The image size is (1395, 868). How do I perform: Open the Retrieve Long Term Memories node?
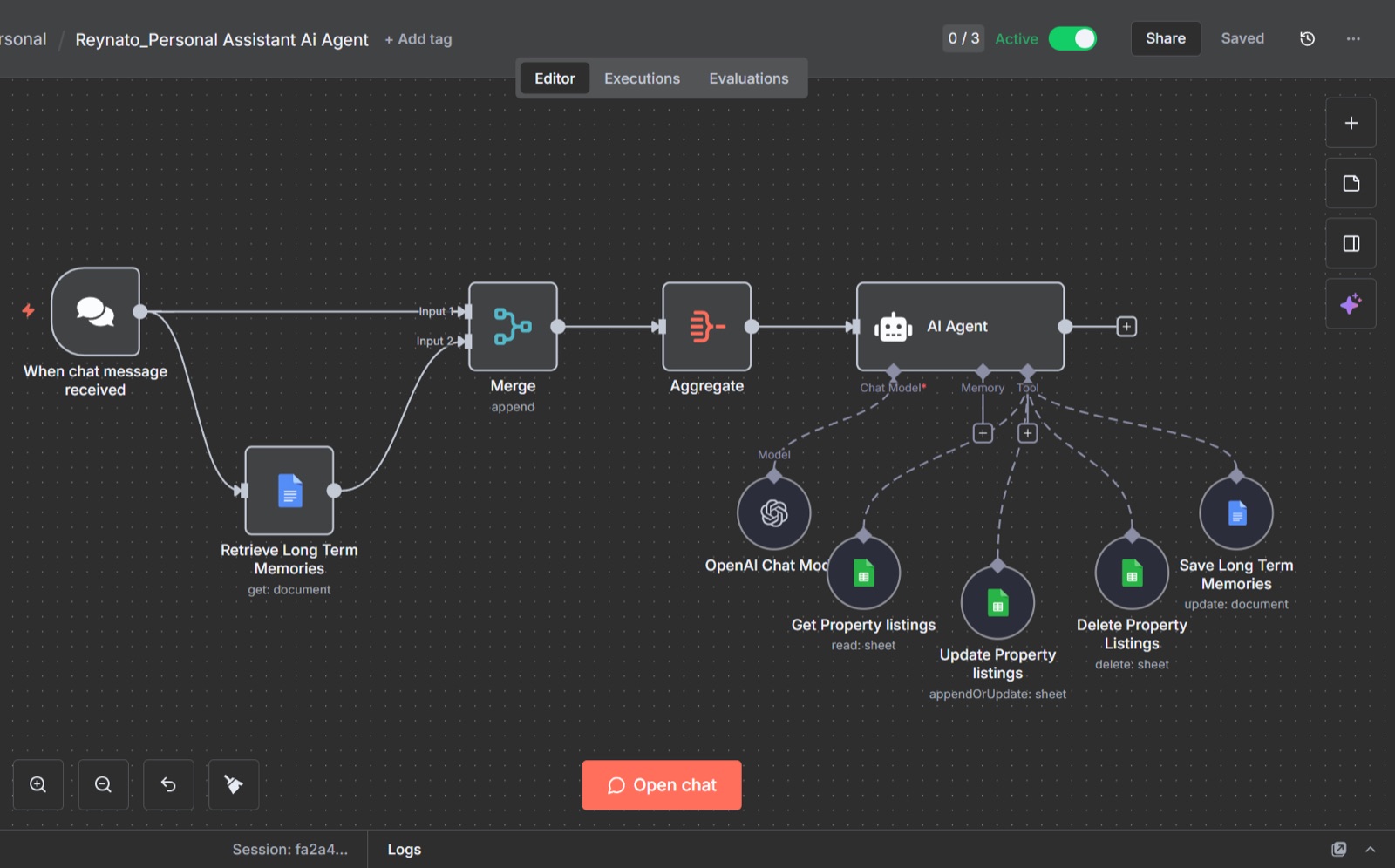pos(289,490)
